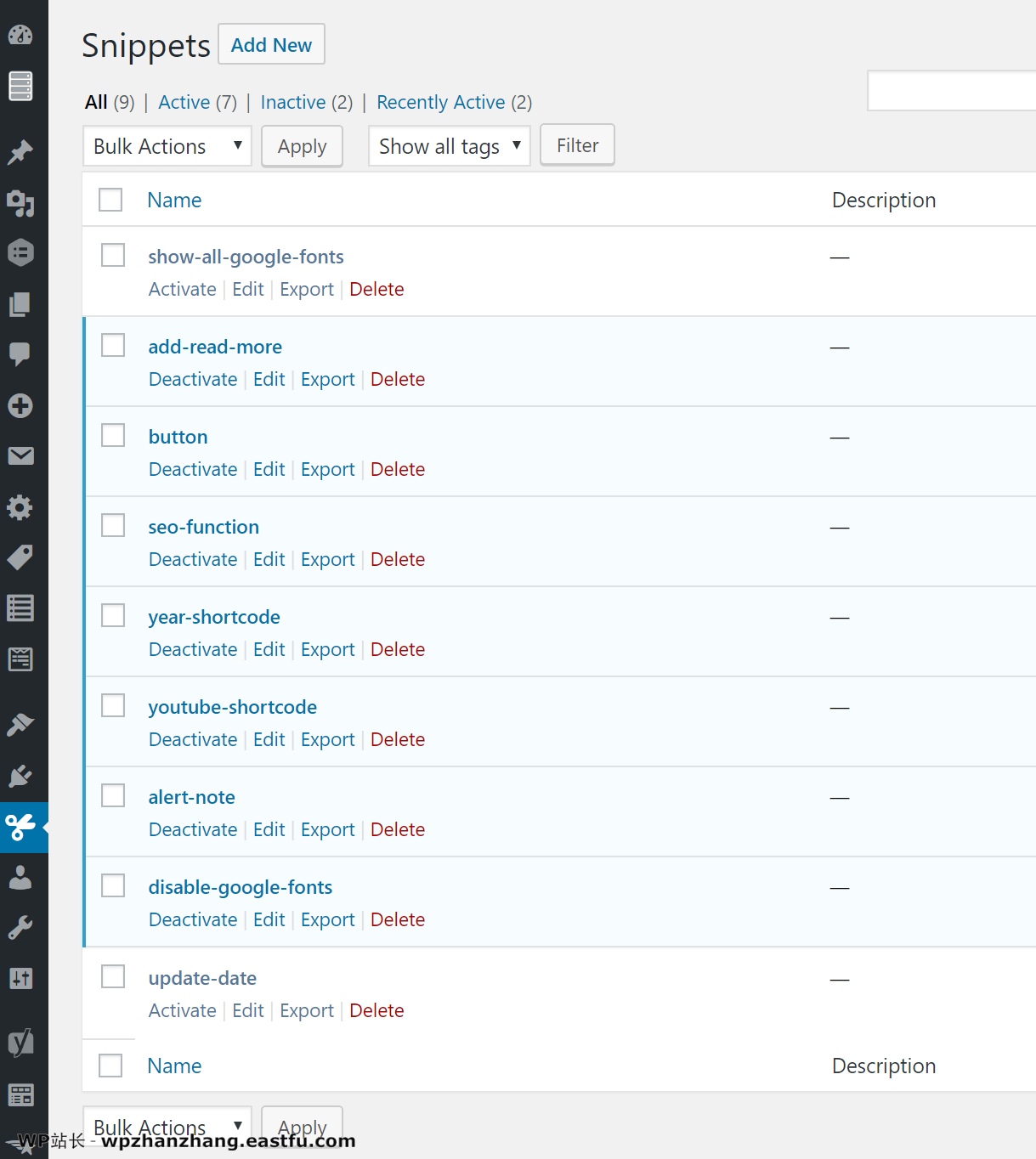Open the youtube-shortcode snippet title
The width and height of the screenshot is (1036, 1159).
(232, 707)
